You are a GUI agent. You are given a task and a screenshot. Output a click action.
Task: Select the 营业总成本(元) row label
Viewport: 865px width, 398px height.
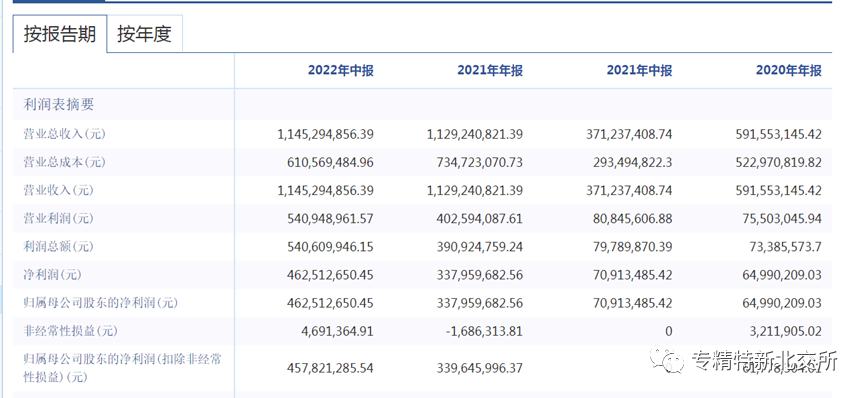tap(64, 162)
